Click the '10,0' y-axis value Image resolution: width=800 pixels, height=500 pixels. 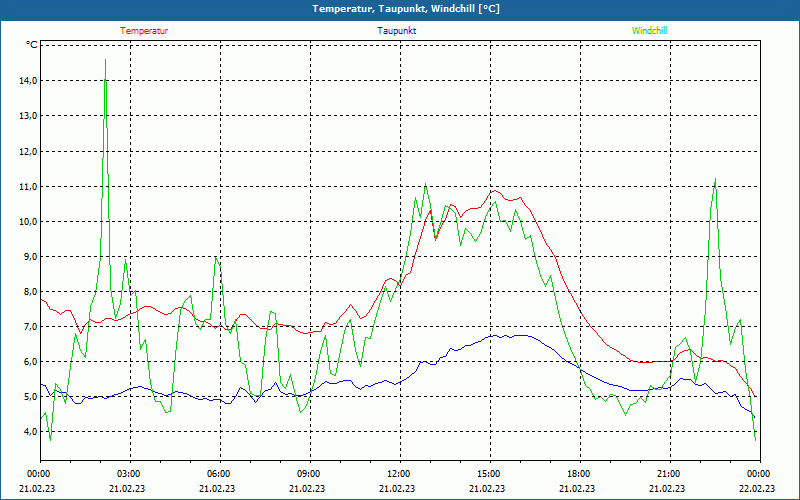click(28, 221)
